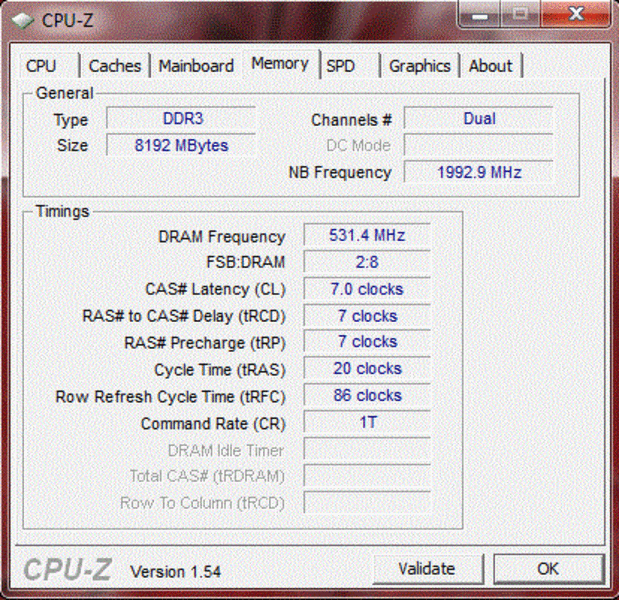The width and height of the screenshot is (619, 600).
Task: Confirm with the OK button
Action: [x=549, y=569]
